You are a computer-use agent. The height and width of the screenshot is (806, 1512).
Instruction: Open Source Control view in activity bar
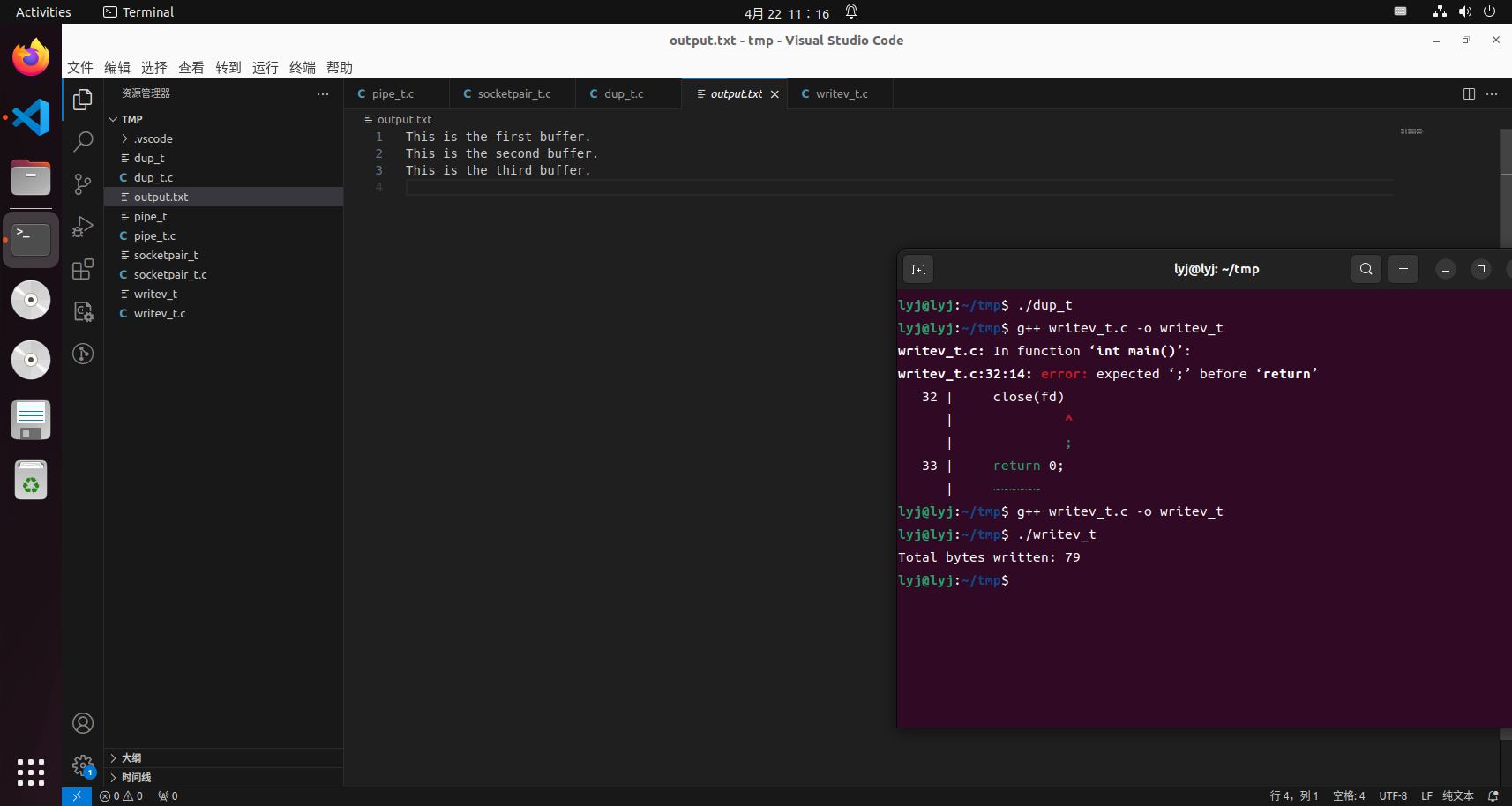[x=83, y=183]
